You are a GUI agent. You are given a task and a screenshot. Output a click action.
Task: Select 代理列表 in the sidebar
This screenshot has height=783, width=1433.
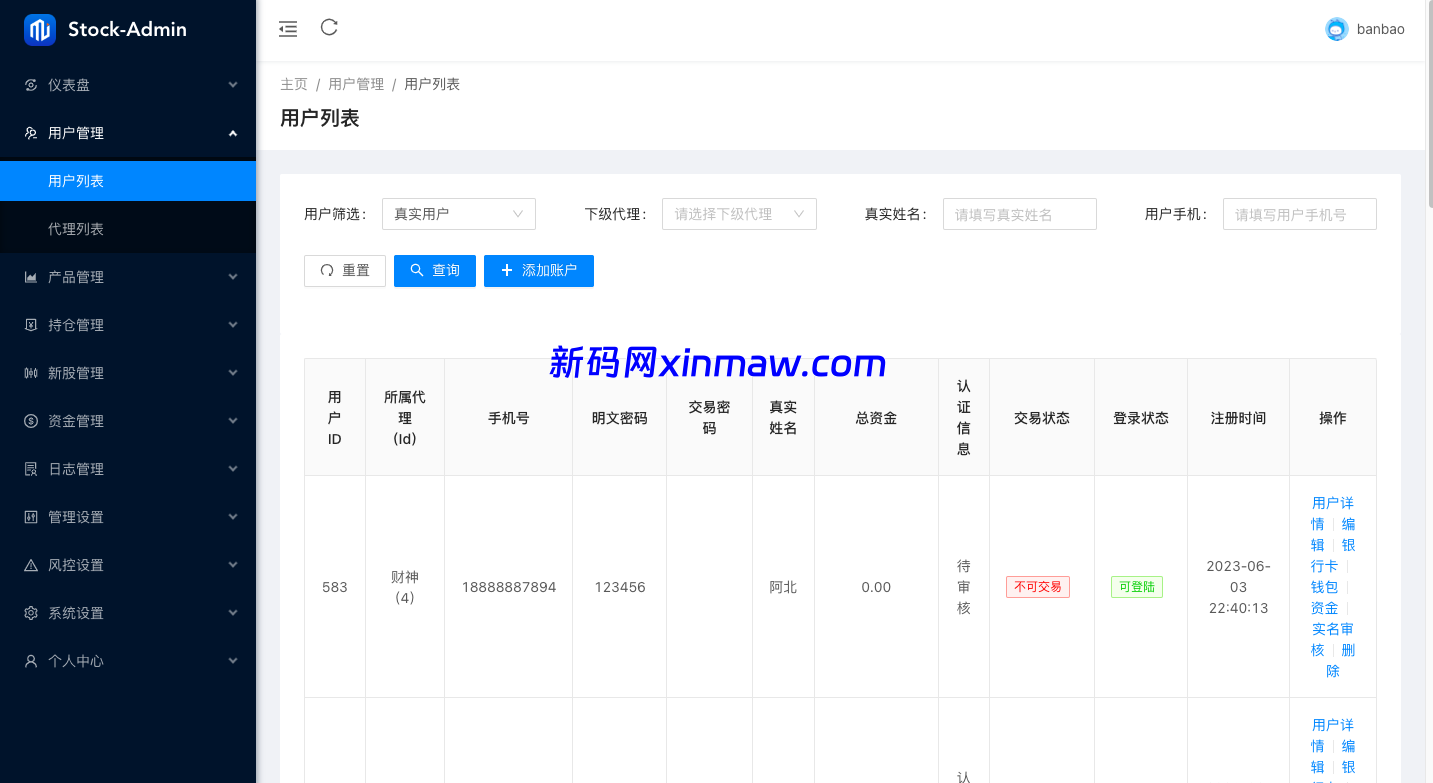click(x=76, y=229)
